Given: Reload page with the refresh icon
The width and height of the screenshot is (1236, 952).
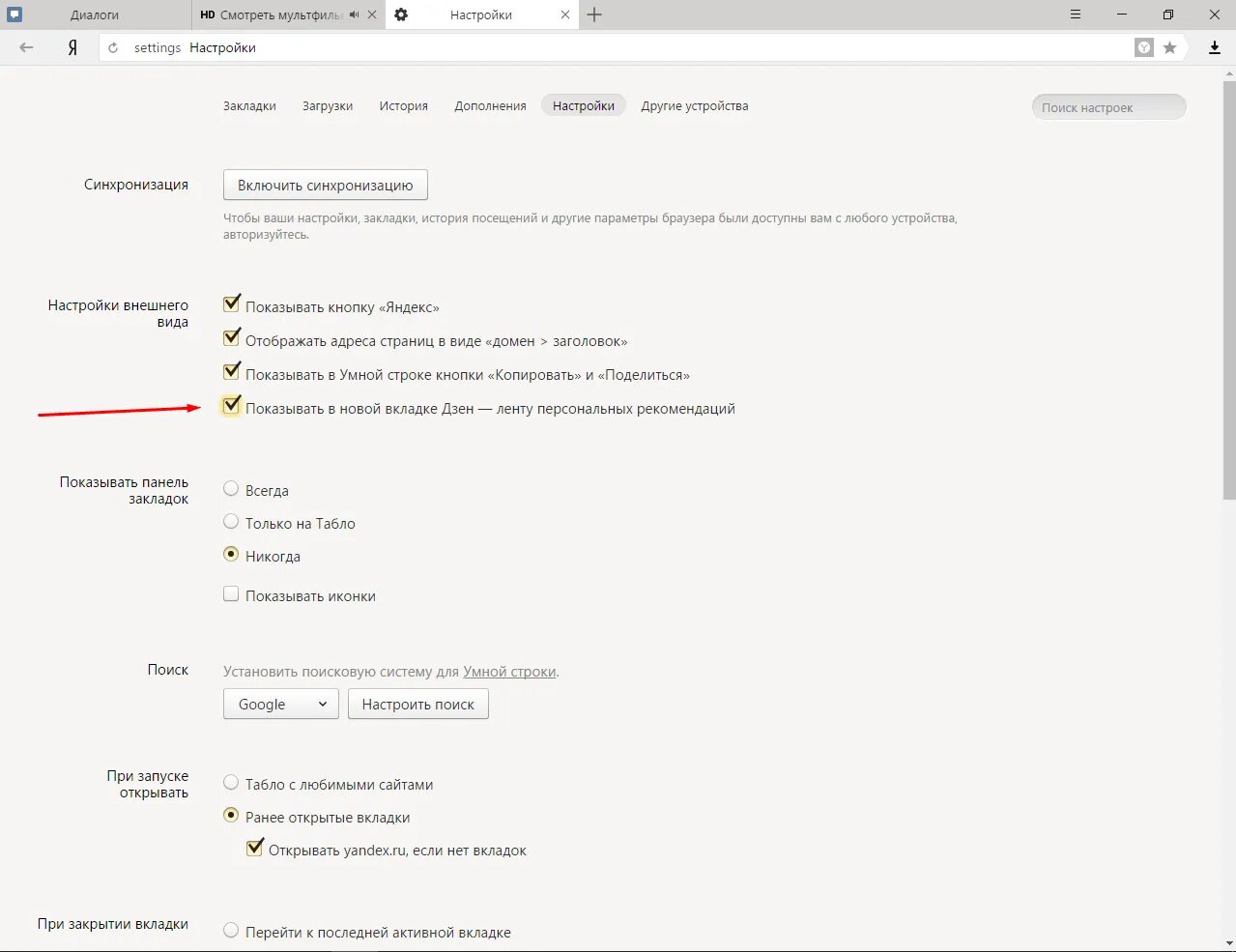Looking at the screenshot, I should 113,47.
